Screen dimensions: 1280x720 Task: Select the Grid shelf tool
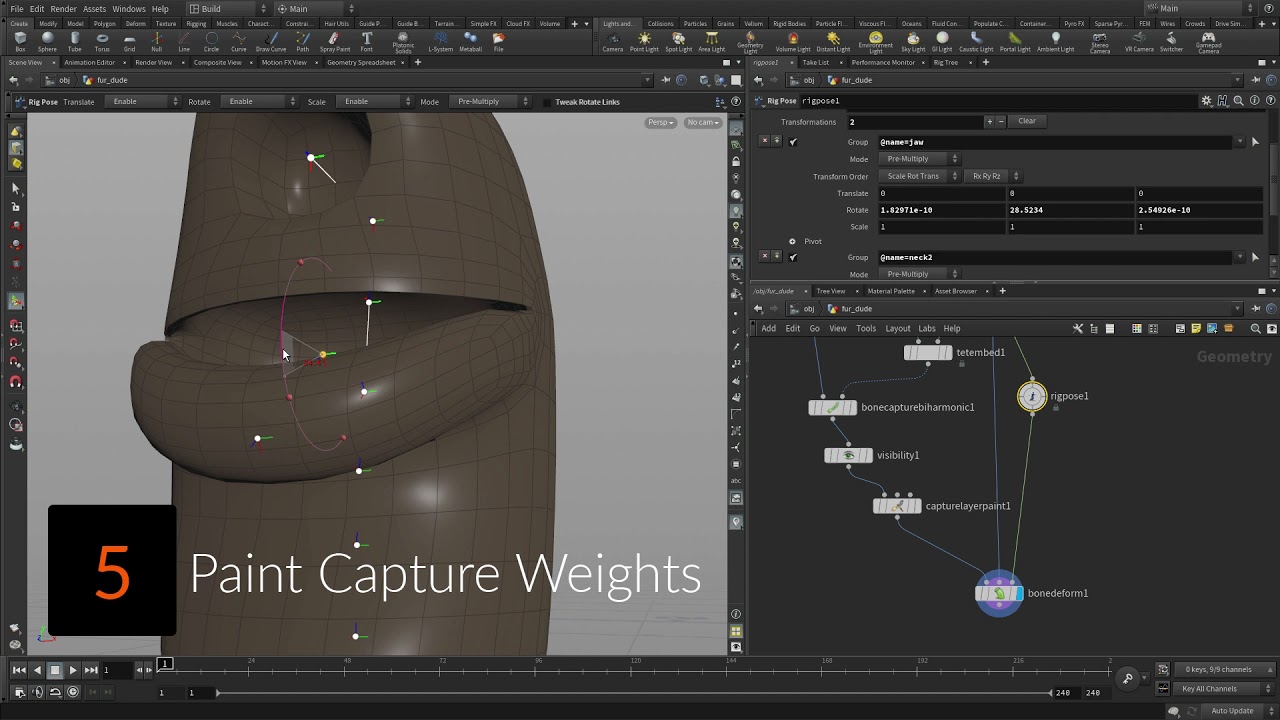[129, 42]
